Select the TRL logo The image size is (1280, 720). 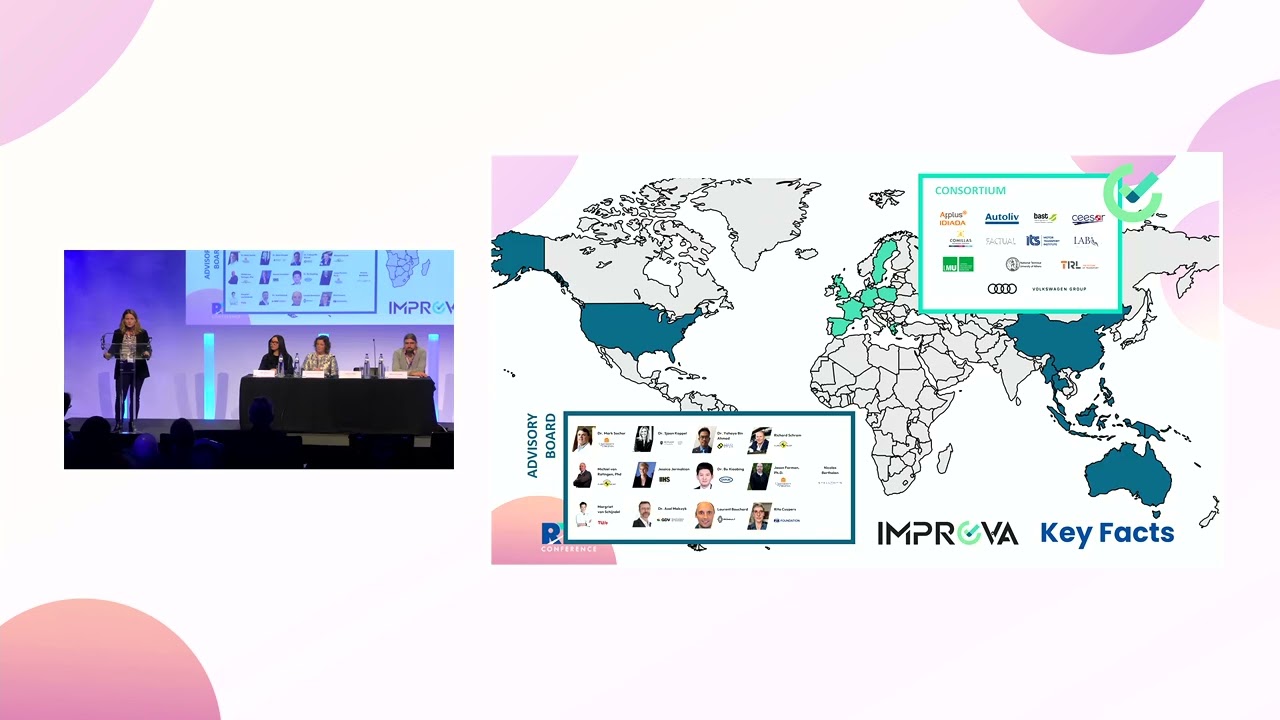coord(1080,265)
